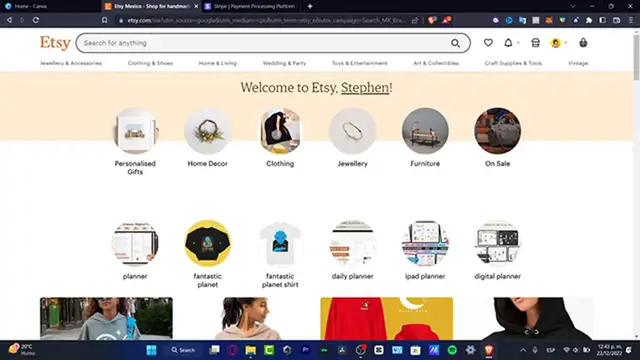
Task: Open Spotify from the taskbar
Action: click(452, 350)
